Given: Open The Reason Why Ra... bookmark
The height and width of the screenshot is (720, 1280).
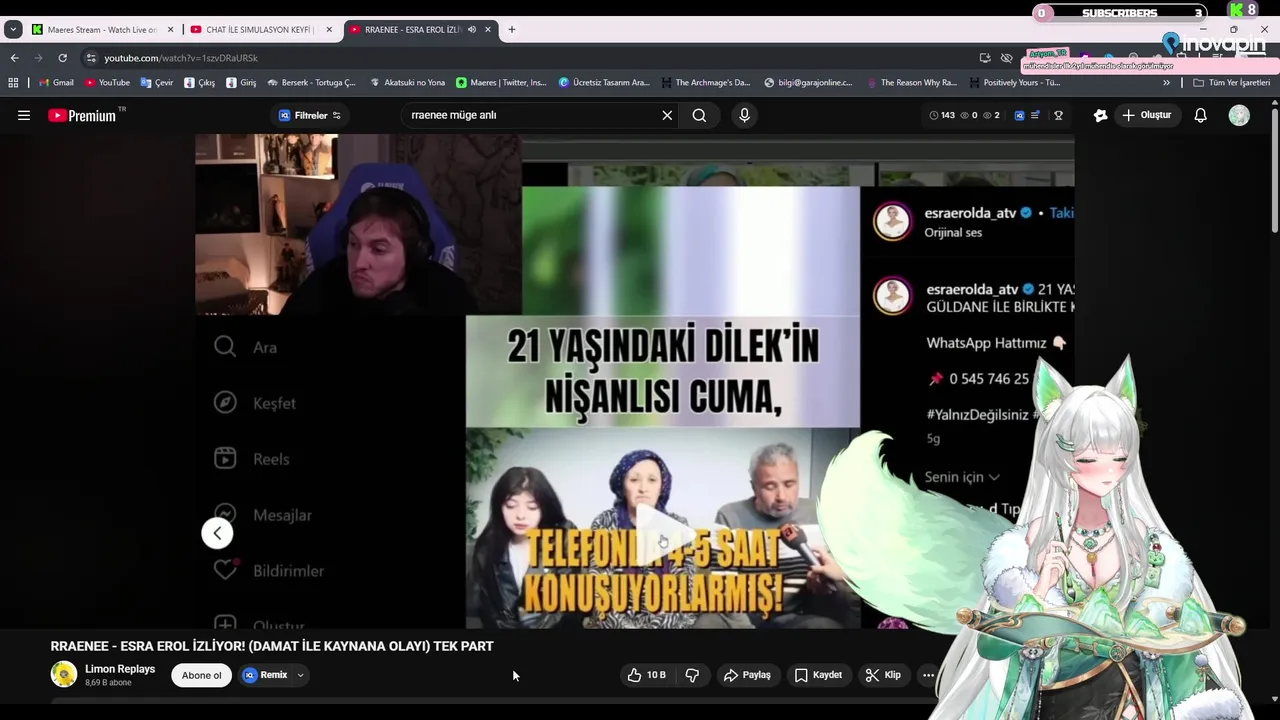Looking at the screenshot, I should (x=911, y=83).
